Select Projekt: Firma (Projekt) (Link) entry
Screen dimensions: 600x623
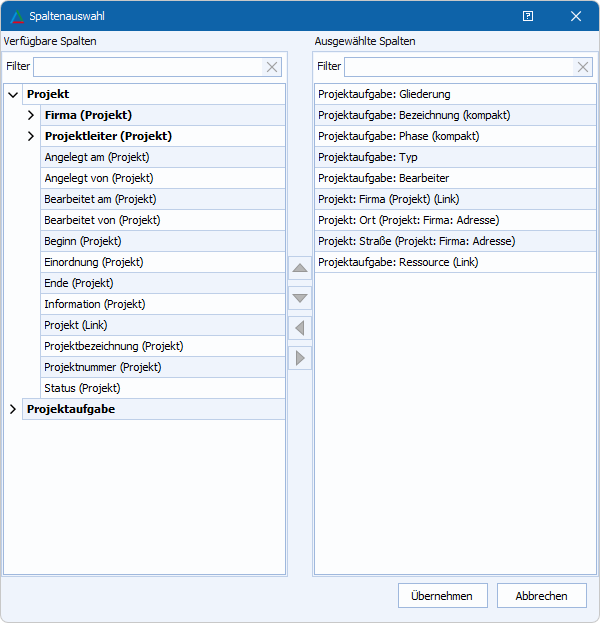point(388,199)
